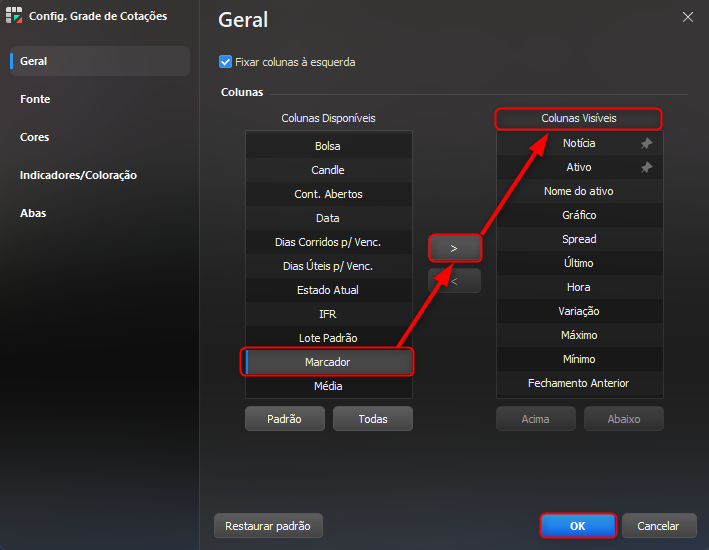Image resolution: width=709 pixels, height=550 pixels.
Task: Select Marcador in available columns
Action: pos(329,362)
